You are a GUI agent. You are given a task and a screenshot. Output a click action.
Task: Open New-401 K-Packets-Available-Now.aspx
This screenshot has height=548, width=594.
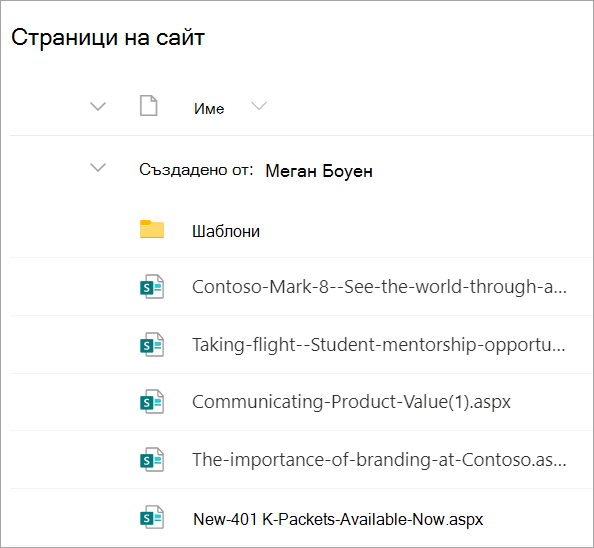coord(338,519)
